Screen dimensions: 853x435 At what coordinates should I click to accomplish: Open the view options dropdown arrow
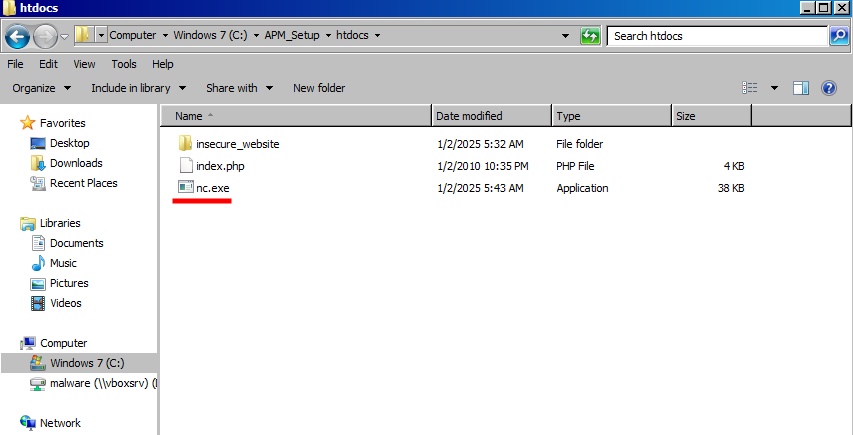point(774,88)
